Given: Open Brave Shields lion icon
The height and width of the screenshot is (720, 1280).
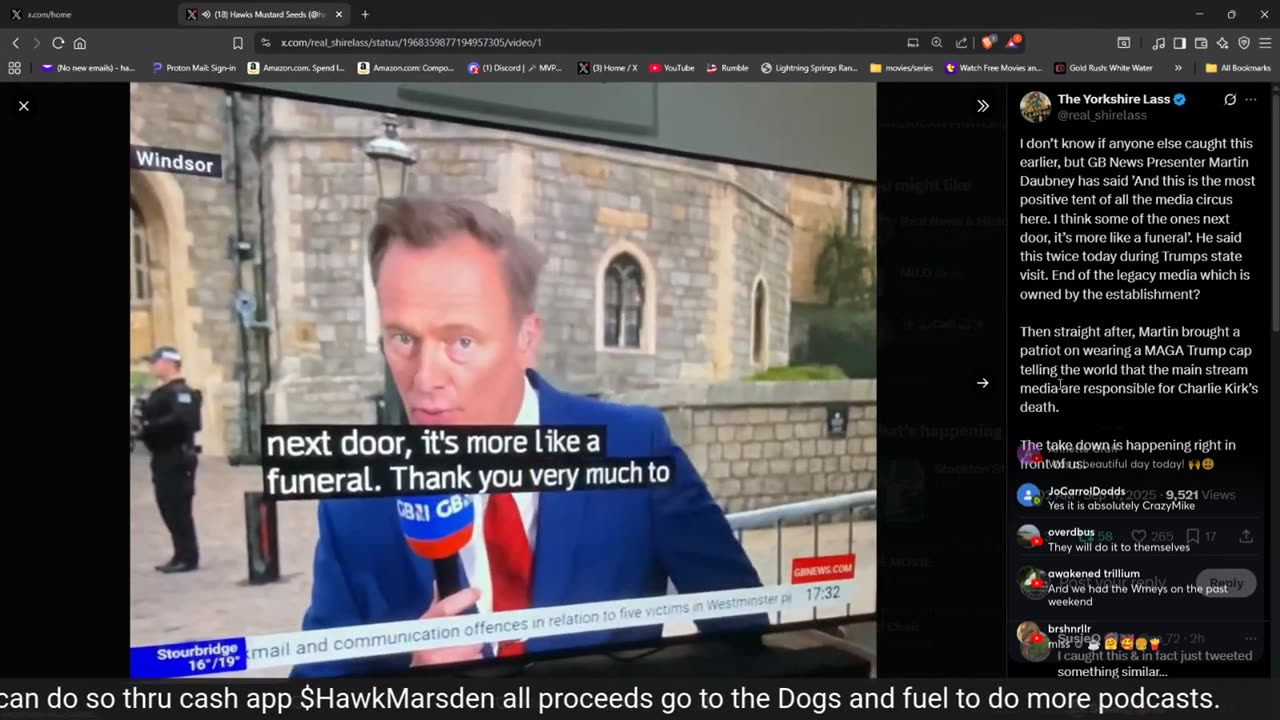Looking at the screenshot, I should 988,42.
